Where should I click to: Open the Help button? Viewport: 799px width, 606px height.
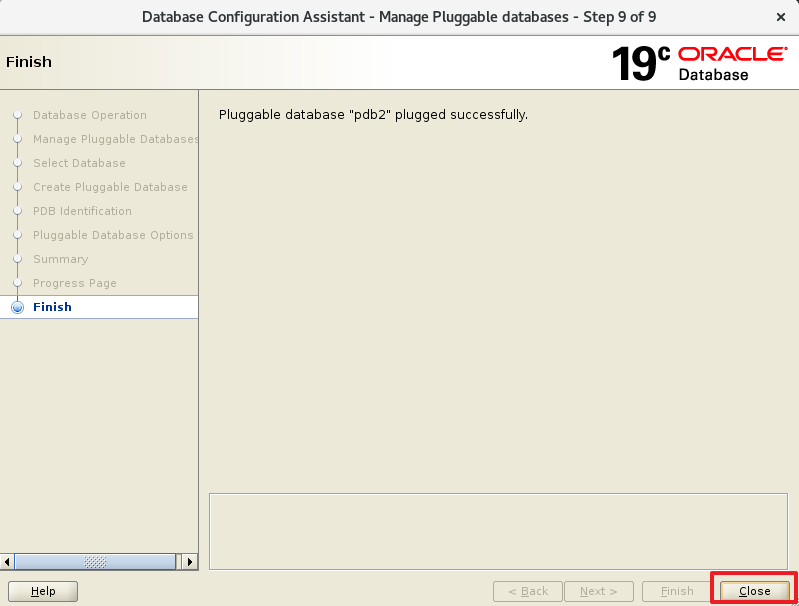point(43,591)
